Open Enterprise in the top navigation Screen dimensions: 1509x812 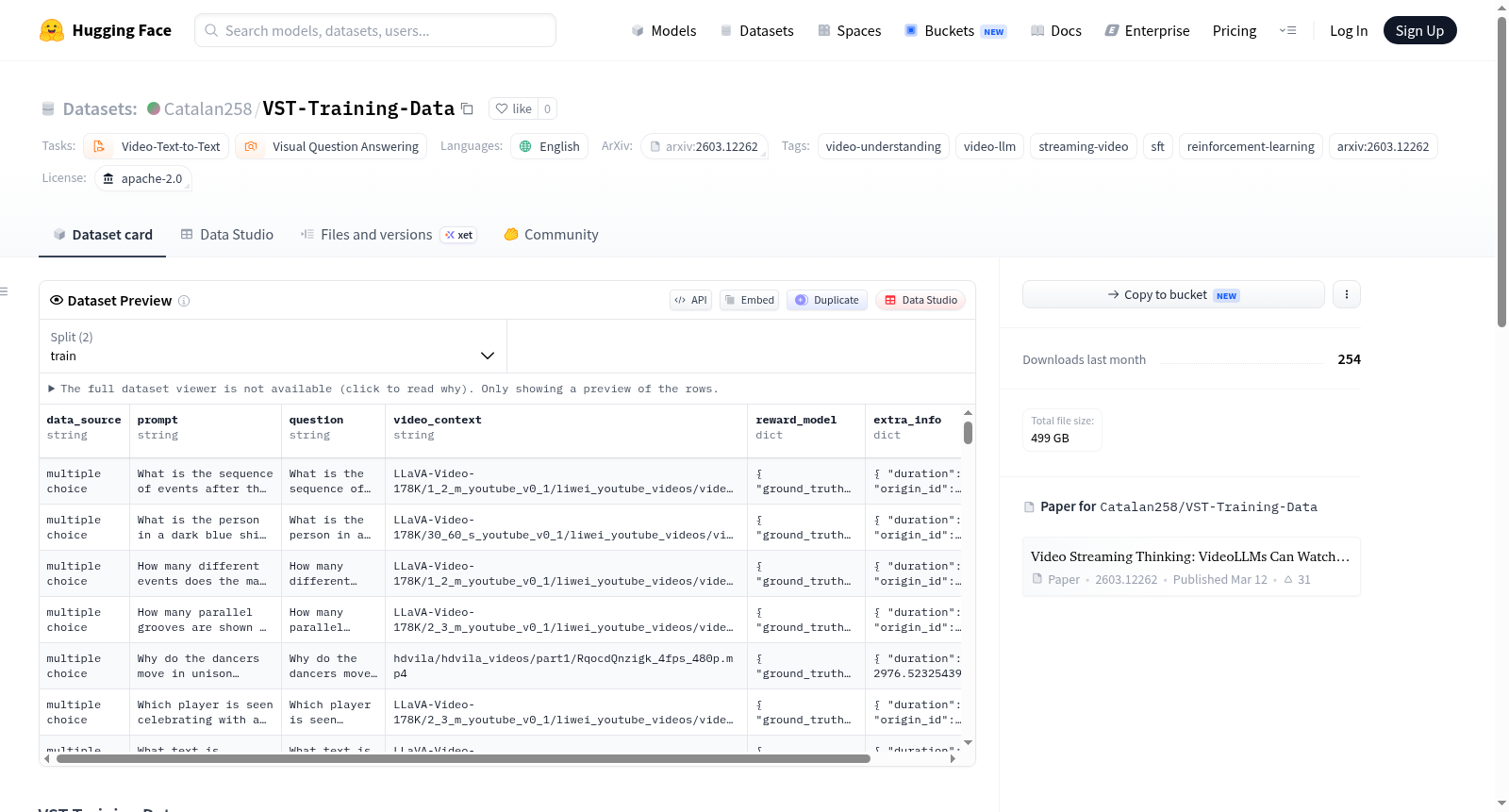coord(1147,30)
